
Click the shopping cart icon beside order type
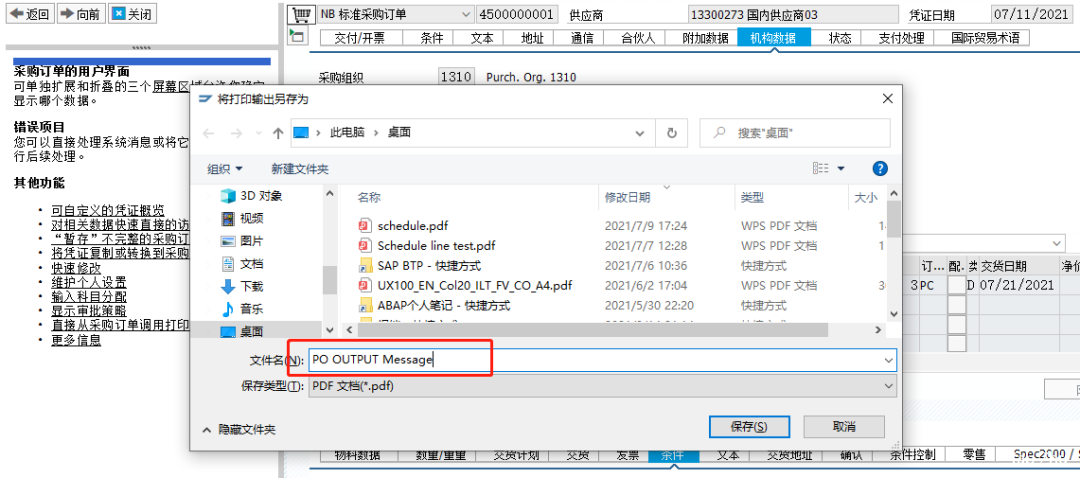coord(300,14)
